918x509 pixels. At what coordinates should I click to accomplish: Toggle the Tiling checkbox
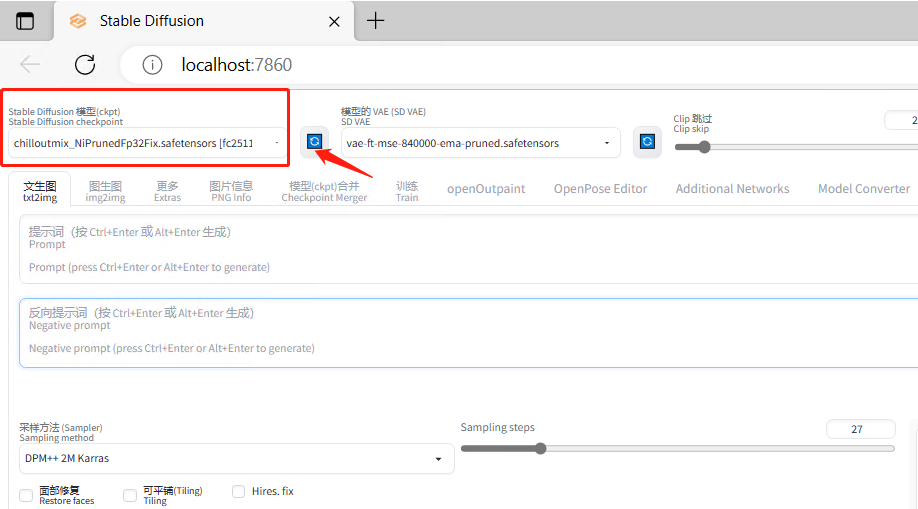(x=130, y=495)
